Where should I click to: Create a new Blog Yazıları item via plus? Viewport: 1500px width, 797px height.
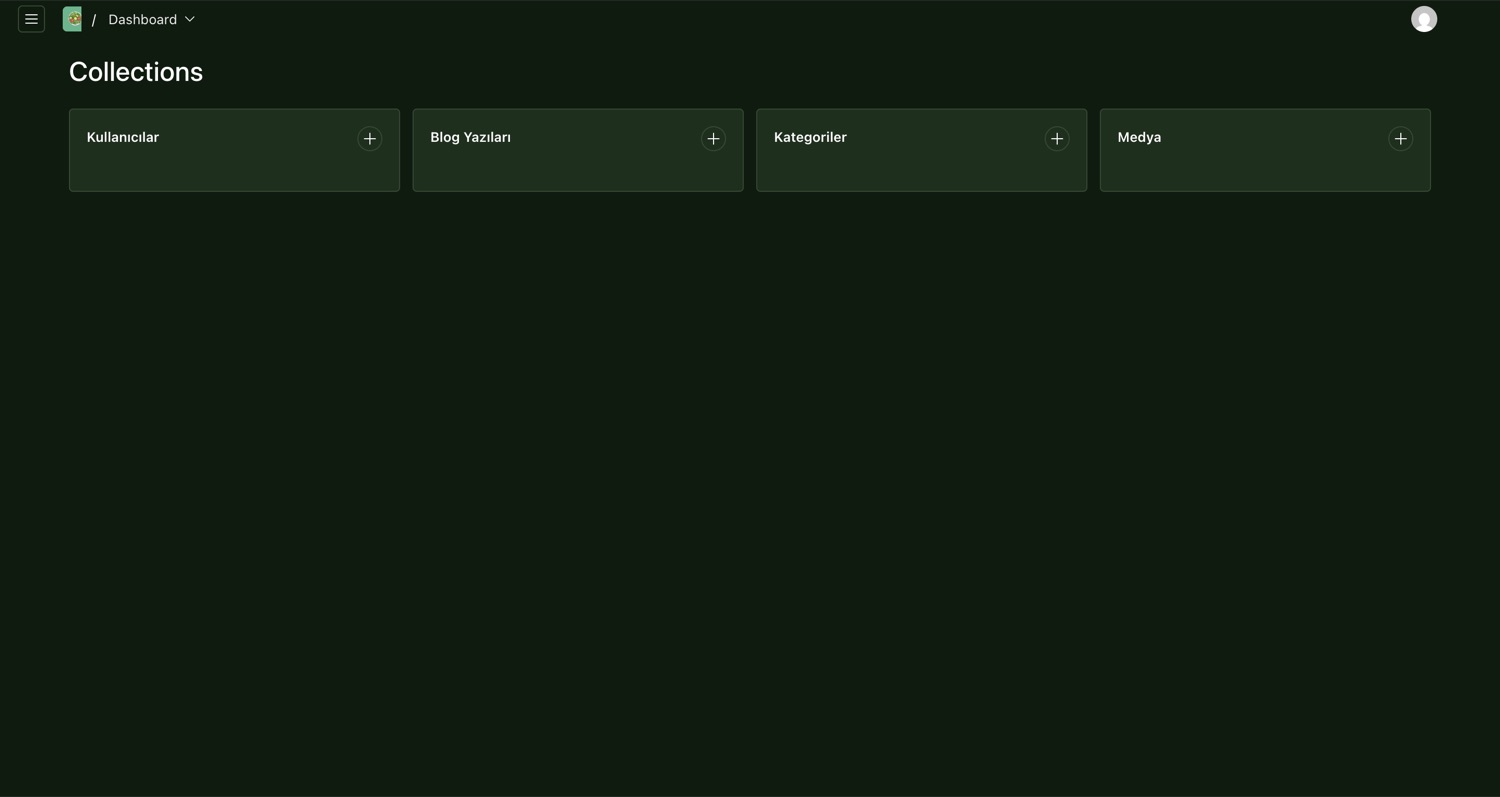pyautogui.click(x=713, y=139)
